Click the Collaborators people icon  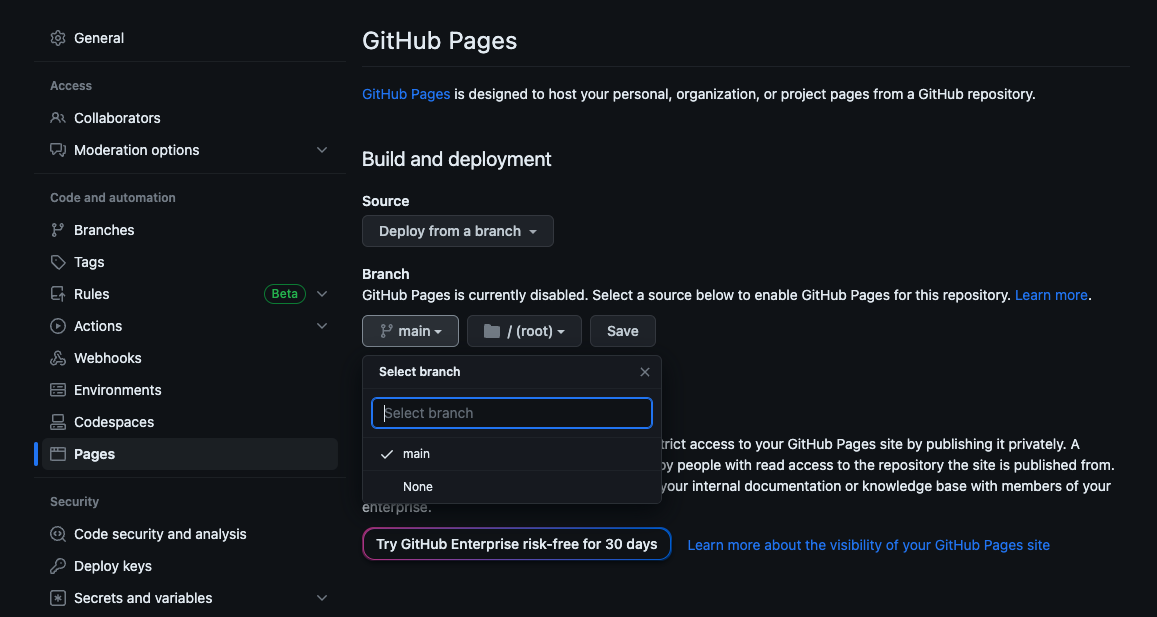point(58,118)
